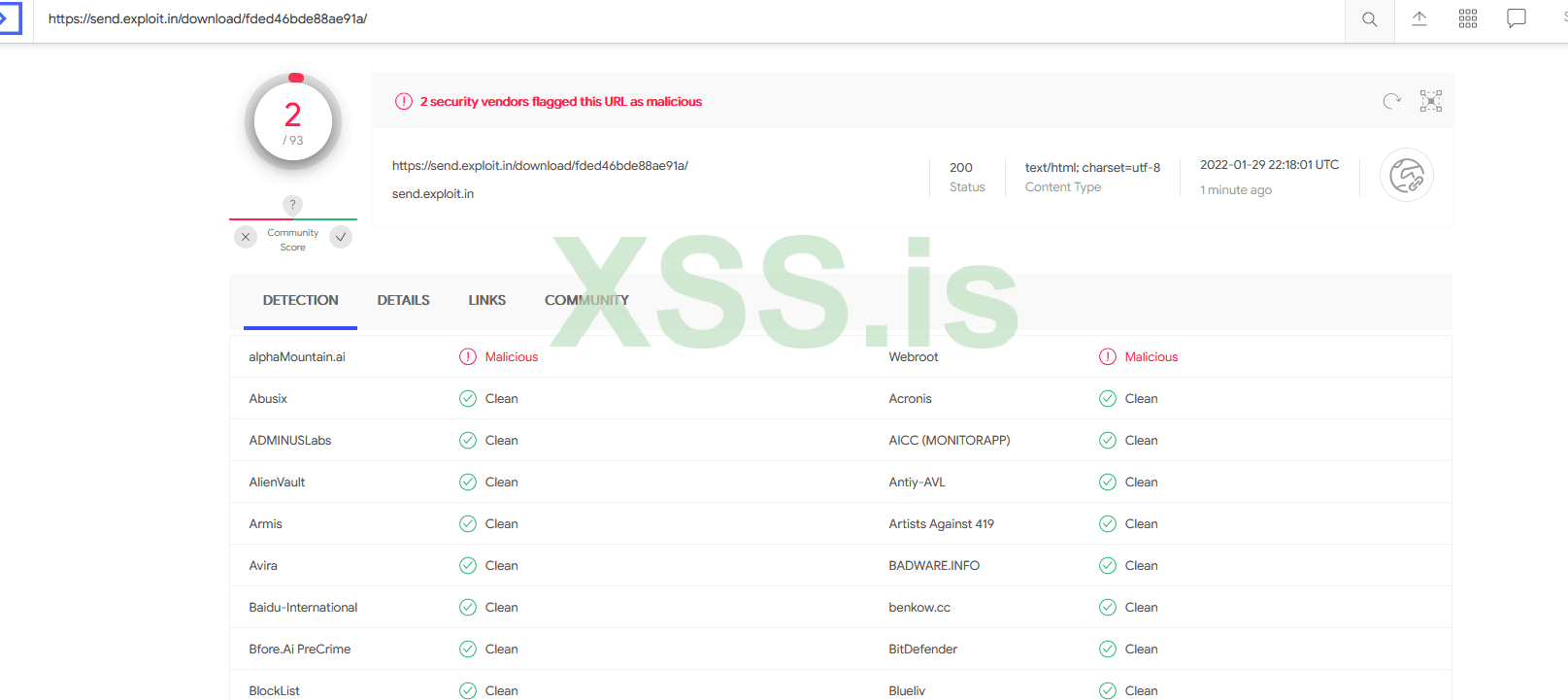The width and height of the screenshot is (1568, 700).
Task: Click the reanalyze refresh icon
Action: 1391,101
